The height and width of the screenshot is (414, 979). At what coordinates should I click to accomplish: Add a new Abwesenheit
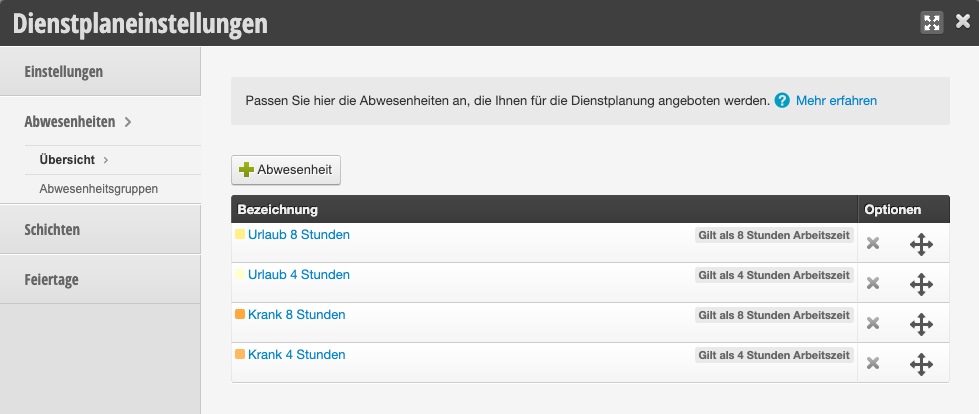pyautogui.click(x=286, y=170)
